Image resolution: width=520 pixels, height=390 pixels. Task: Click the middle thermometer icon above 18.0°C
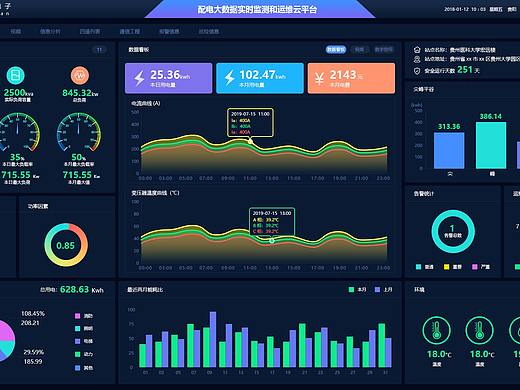pyautogui.click(x=479, y=330)
